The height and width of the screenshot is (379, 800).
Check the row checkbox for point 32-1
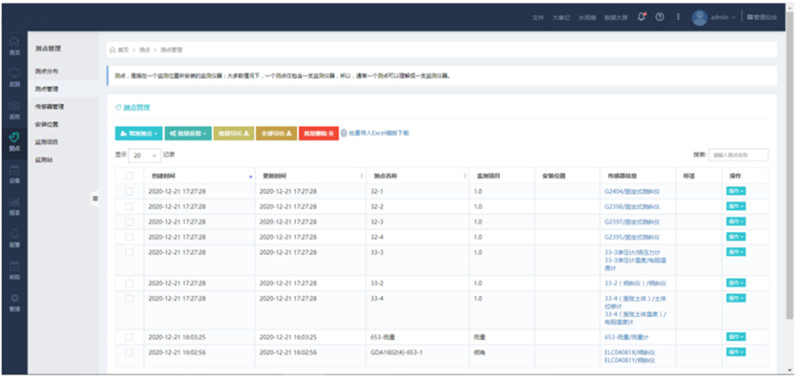(x=129, y=191)
